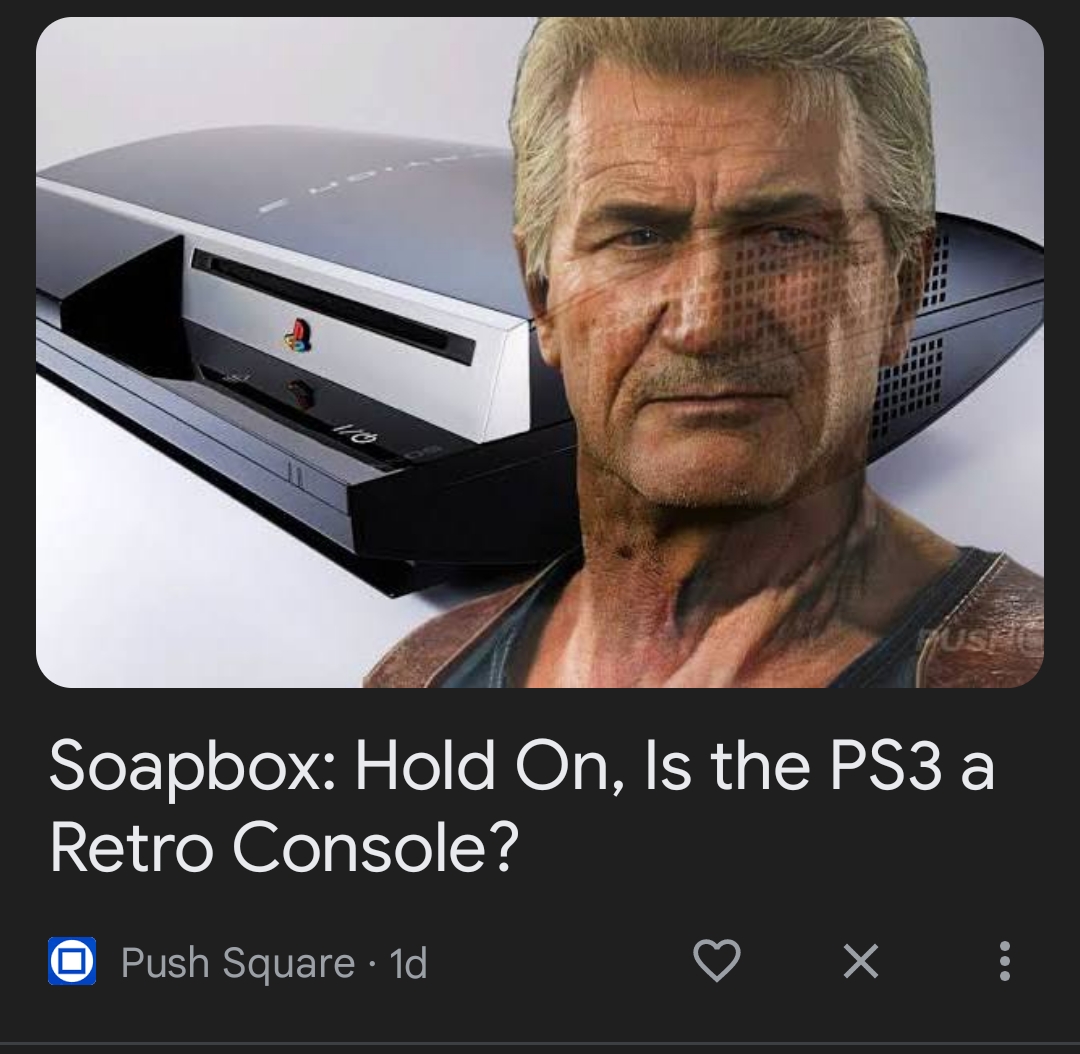Click the PS3 disc slot in the image
This screenshot has width=1080, height=1054.
[x=333, y=307]
